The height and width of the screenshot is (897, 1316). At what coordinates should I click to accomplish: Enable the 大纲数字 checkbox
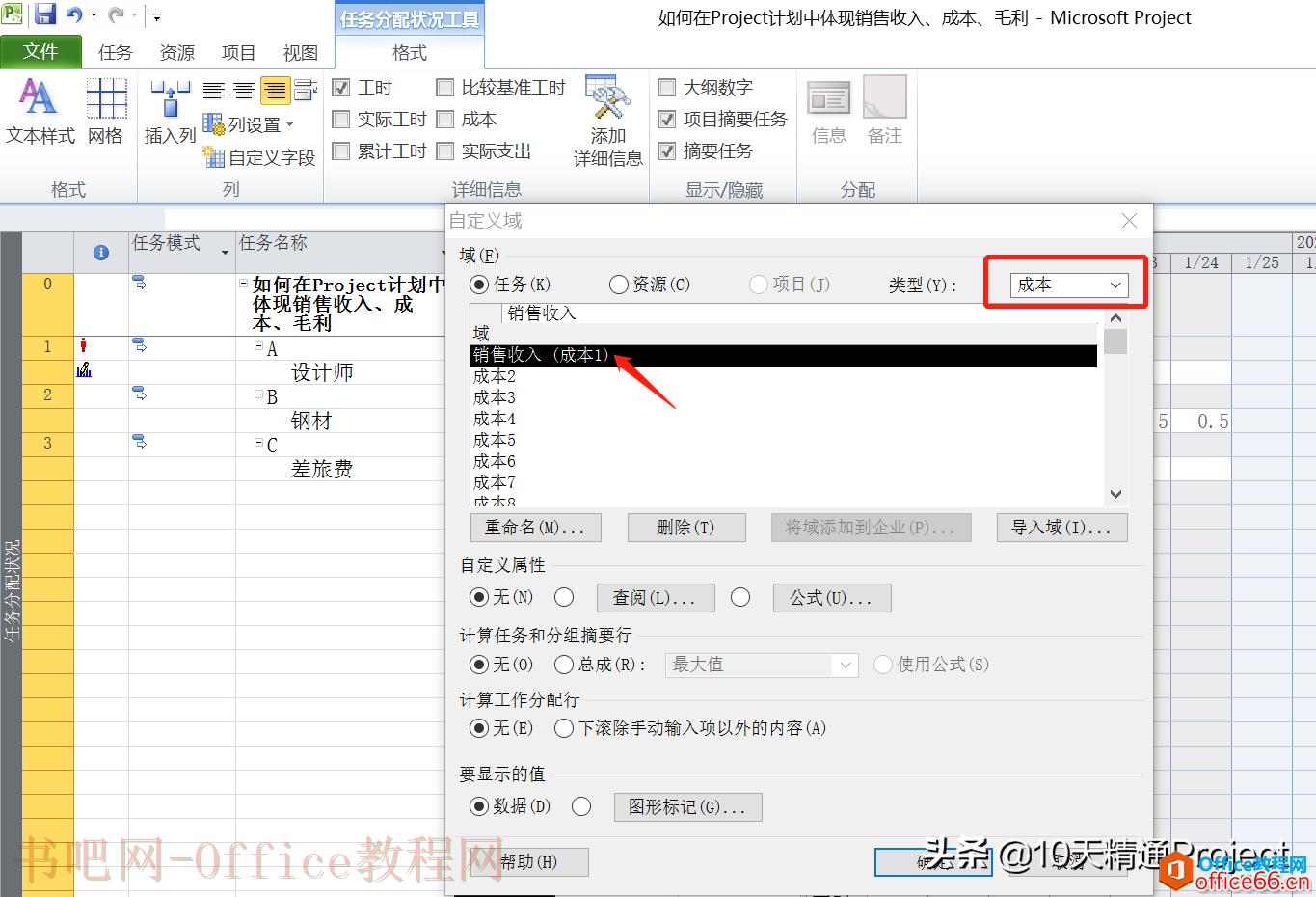[666, 88]
